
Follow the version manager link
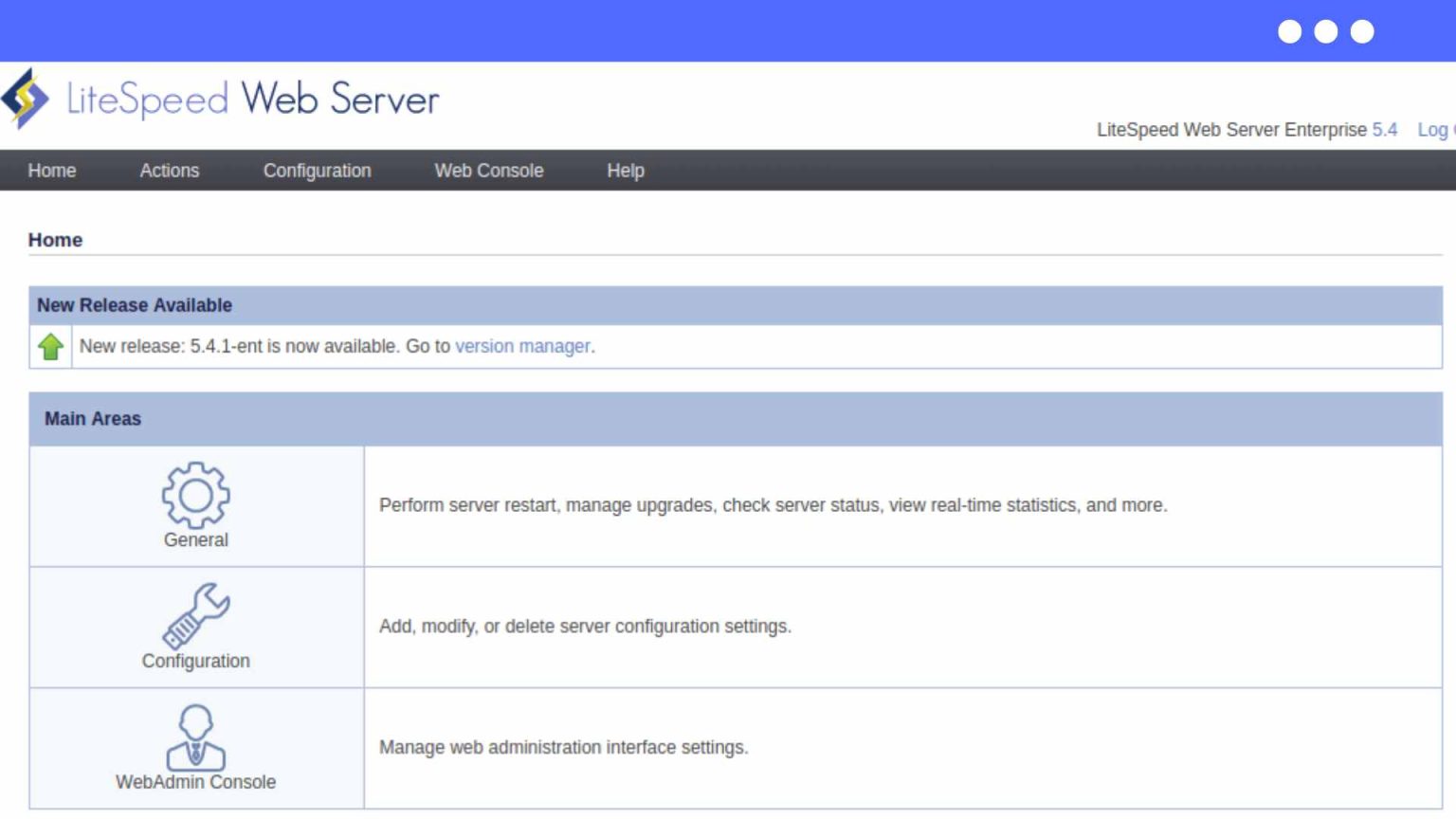tap(523, 346)
